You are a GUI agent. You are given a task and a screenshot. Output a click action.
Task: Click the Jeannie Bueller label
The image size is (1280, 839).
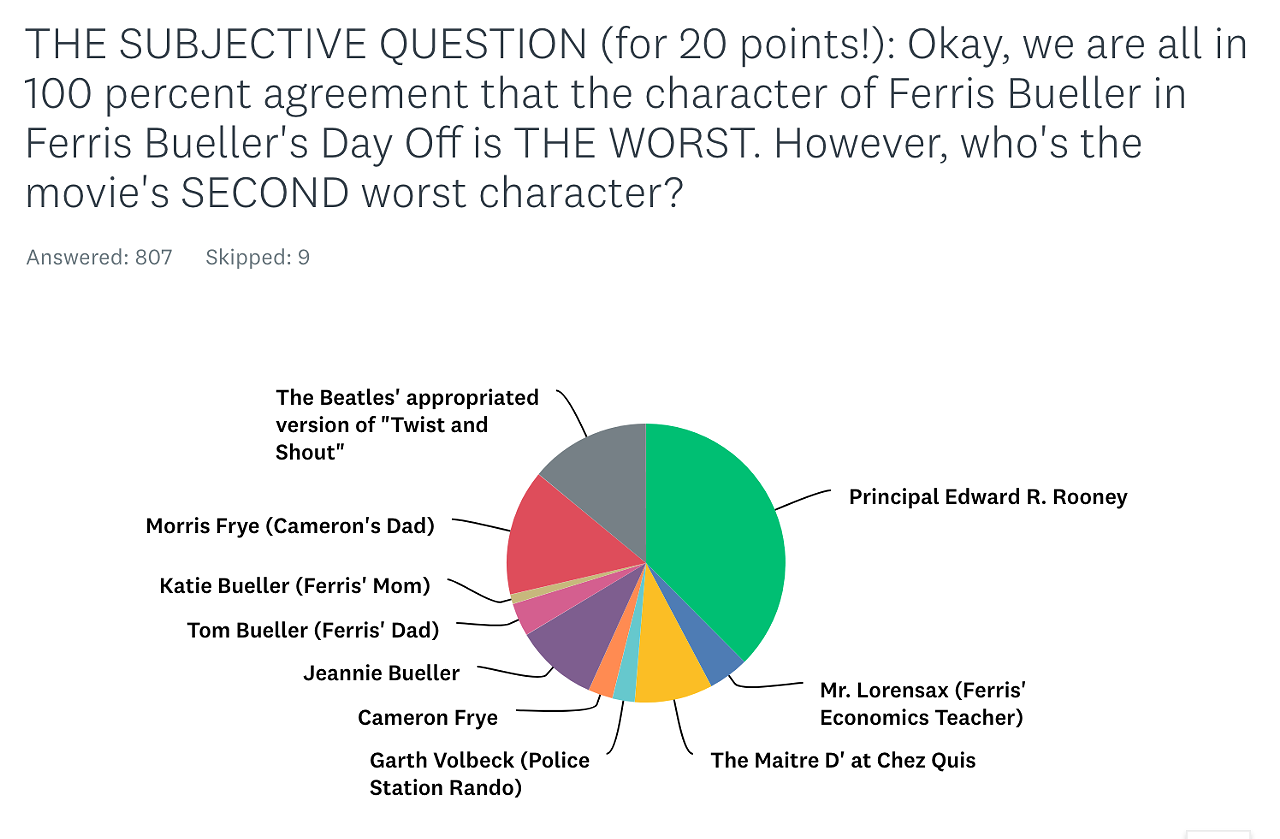coord(382,673)
